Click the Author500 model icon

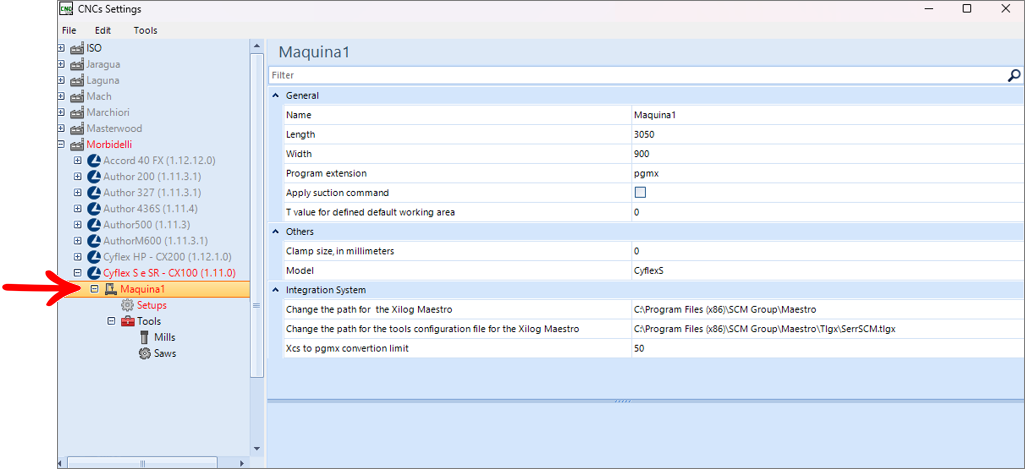point(94,225)
